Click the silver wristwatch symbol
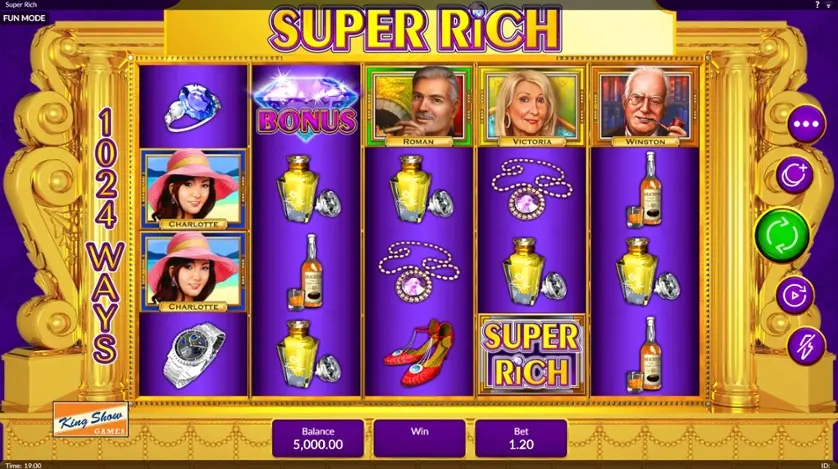Image resolution: width=838 pixels, height=469 pixels. [193, 354]
